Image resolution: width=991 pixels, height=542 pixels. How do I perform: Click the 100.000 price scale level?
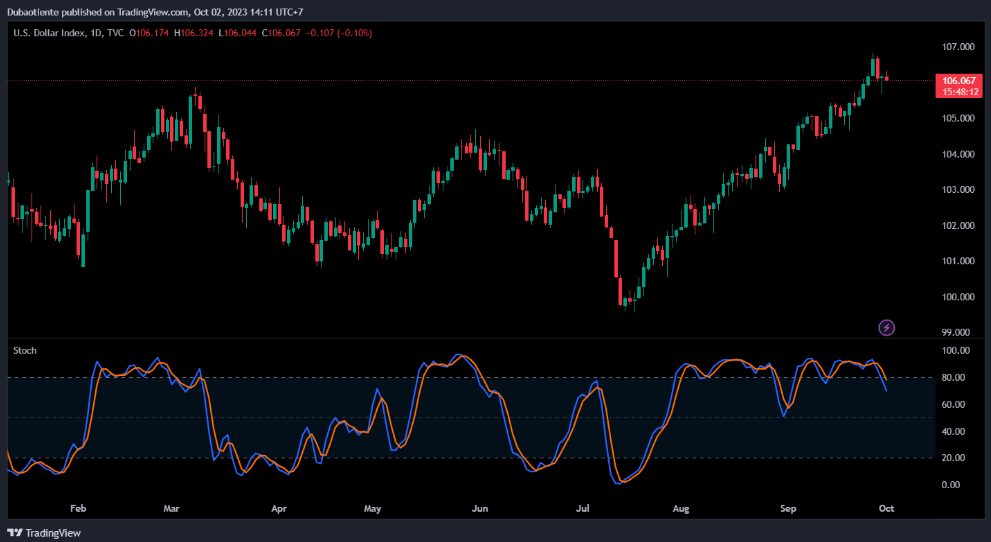(x=957, y=297)
